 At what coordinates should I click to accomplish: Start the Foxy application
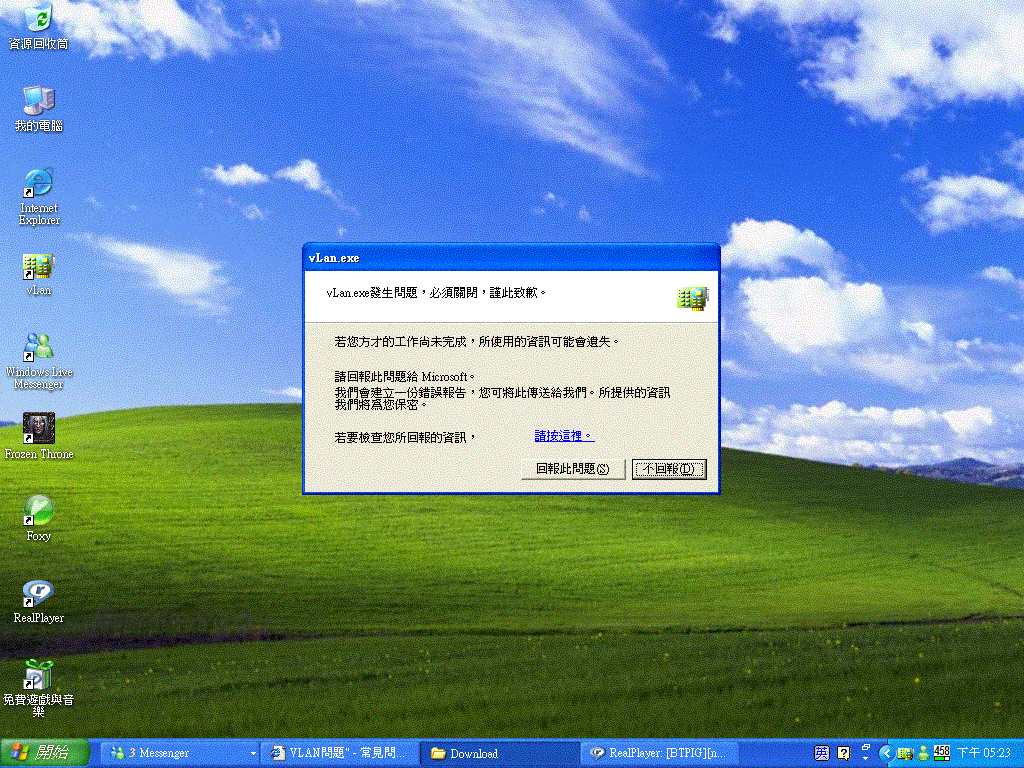38,510
